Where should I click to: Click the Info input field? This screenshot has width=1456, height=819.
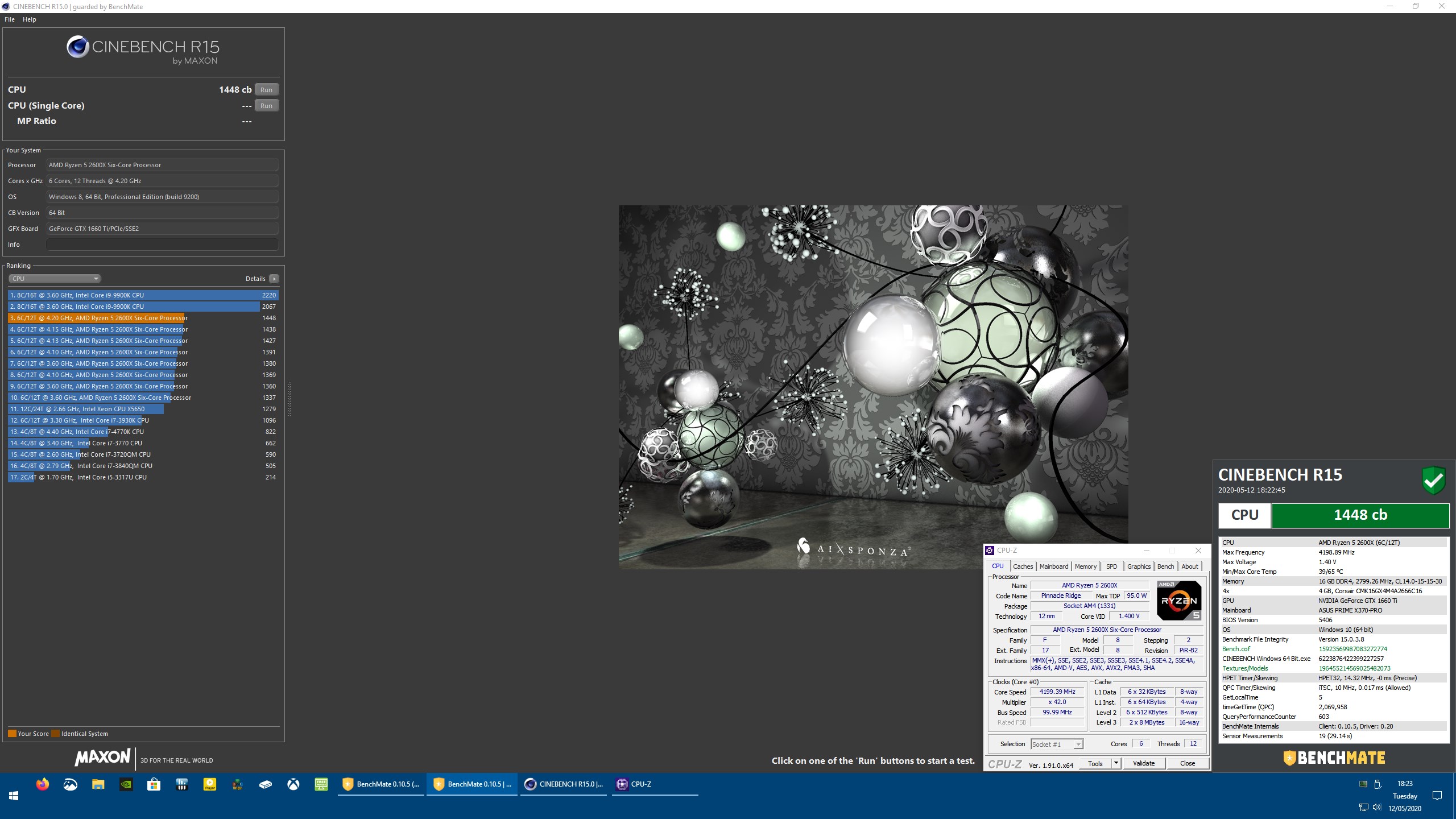click(x=162, y=245)
